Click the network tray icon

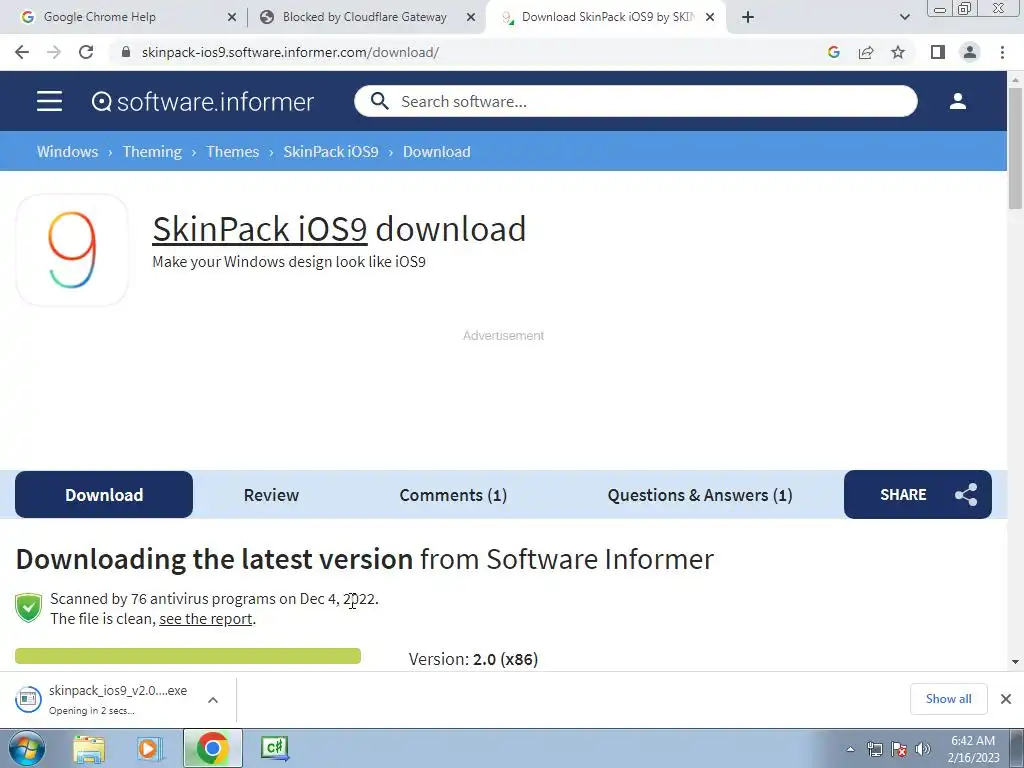click(x=874, y=749)
